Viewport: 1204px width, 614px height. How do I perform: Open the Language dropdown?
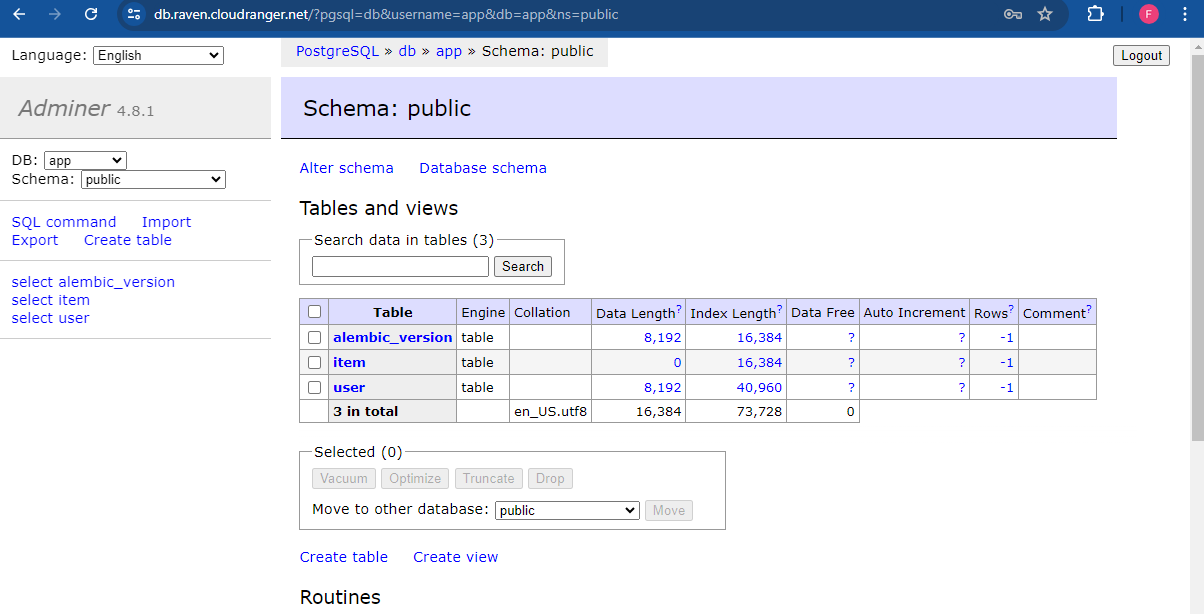pos(158,56)
